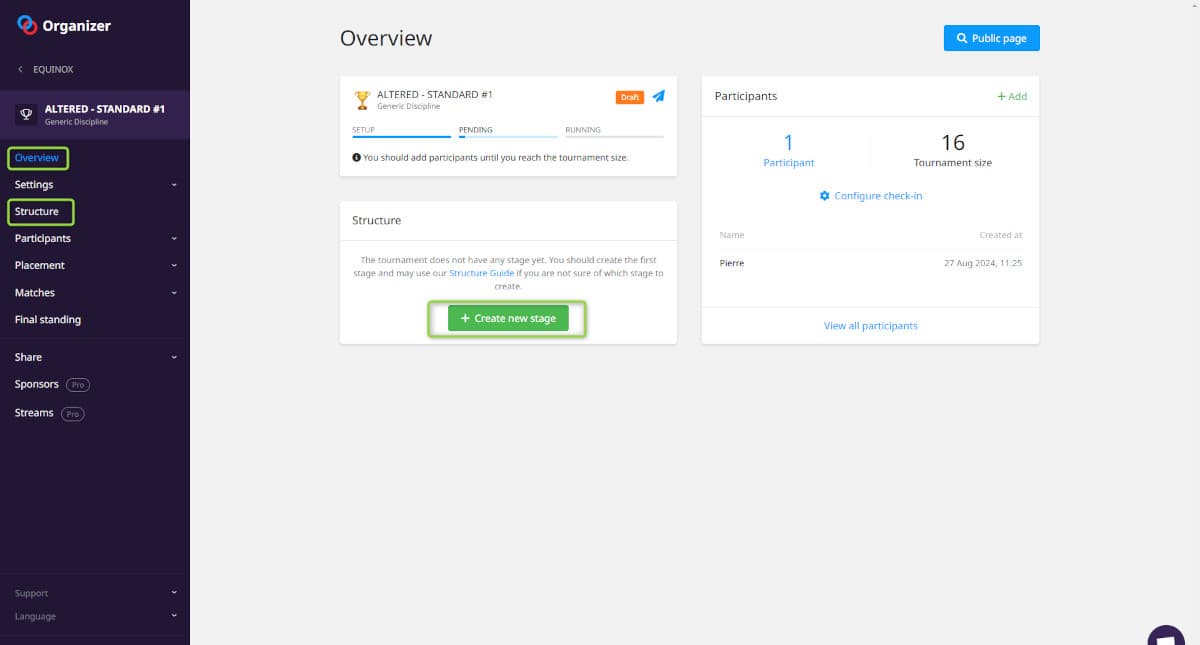Select participant Pierre row
Viewport: 1200px width, 645px height.
coord(870,263)
